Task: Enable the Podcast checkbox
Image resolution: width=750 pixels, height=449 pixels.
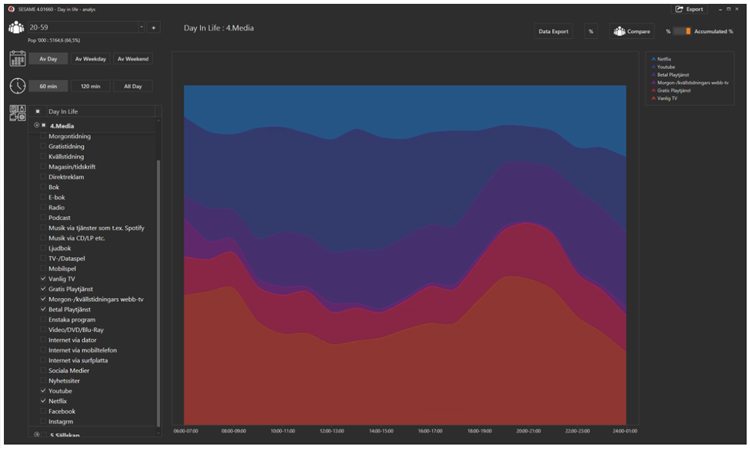Action: point(43,216)
